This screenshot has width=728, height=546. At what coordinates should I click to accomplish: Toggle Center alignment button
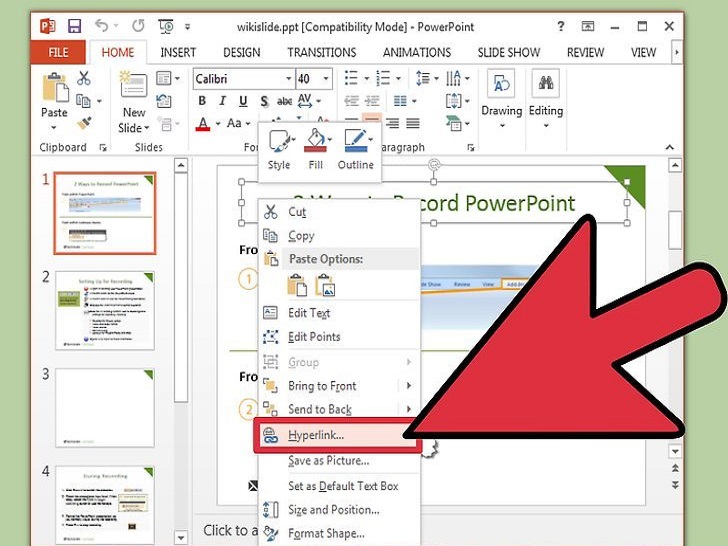tap(371, 118)
